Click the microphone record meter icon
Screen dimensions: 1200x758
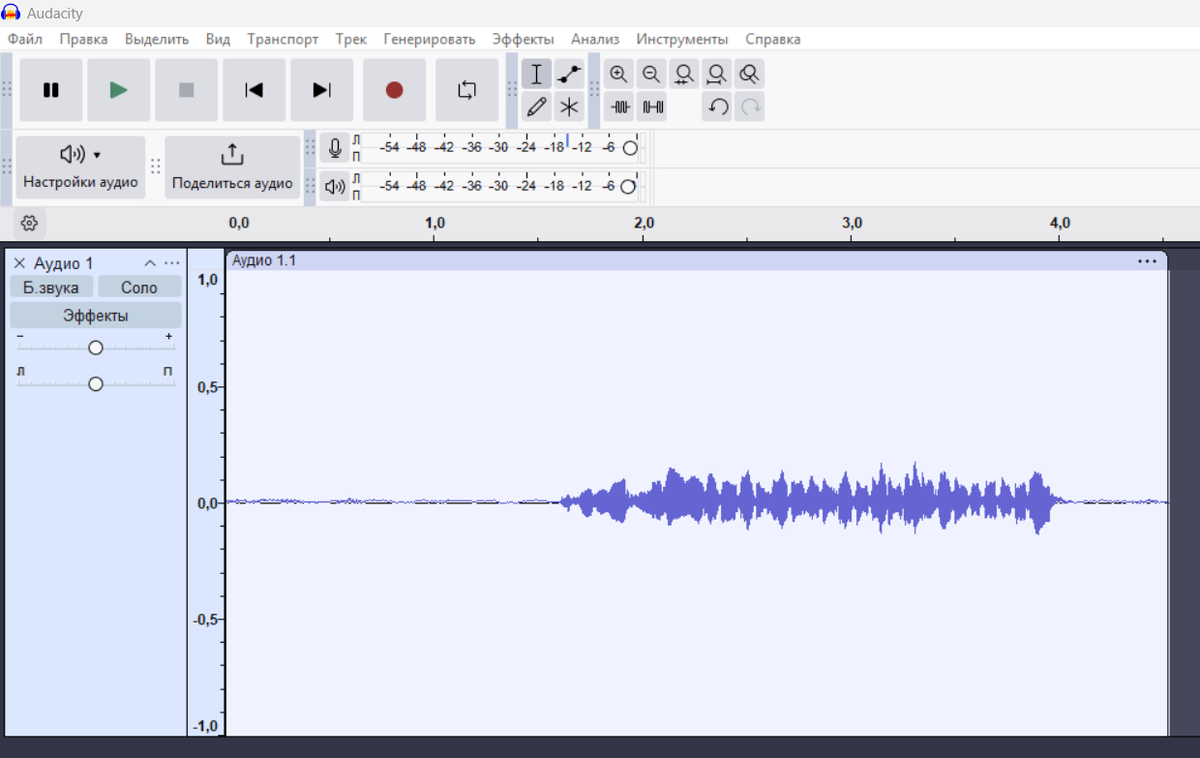pyautogui.click(x=335, y=148)
